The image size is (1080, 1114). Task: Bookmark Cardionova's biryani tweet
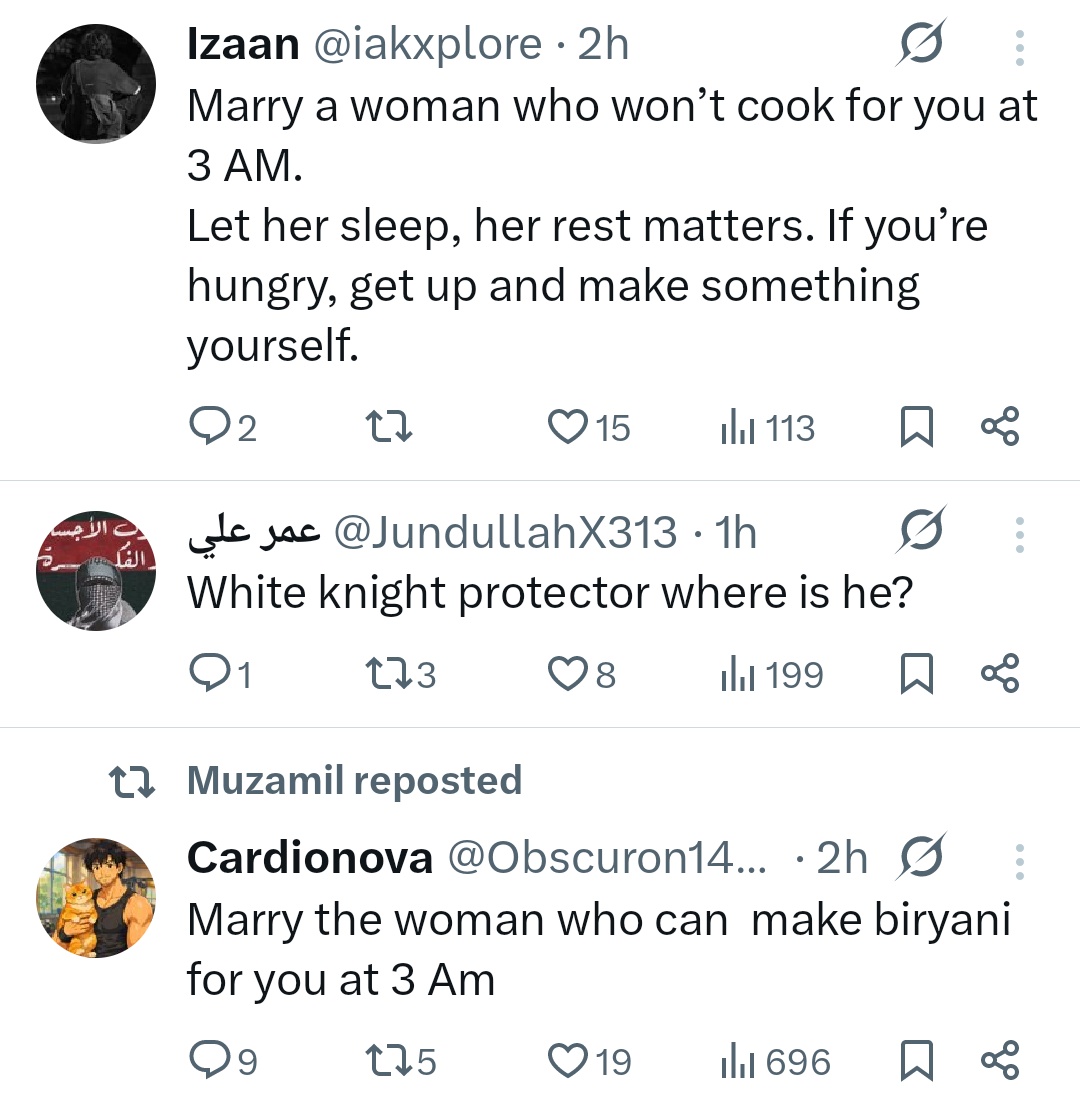(x=917, y=1061)
